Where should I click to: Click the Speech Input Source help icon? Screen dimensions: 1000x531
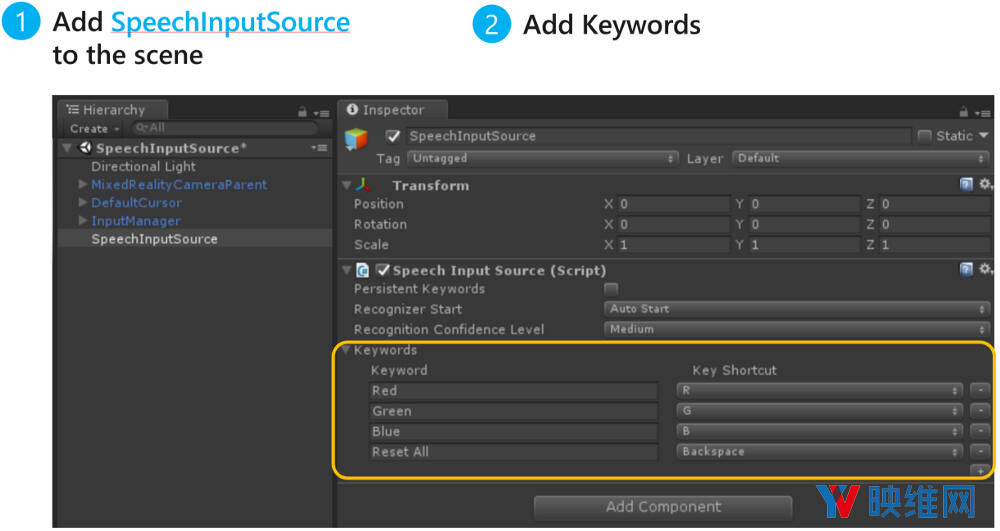click(966, 270)
